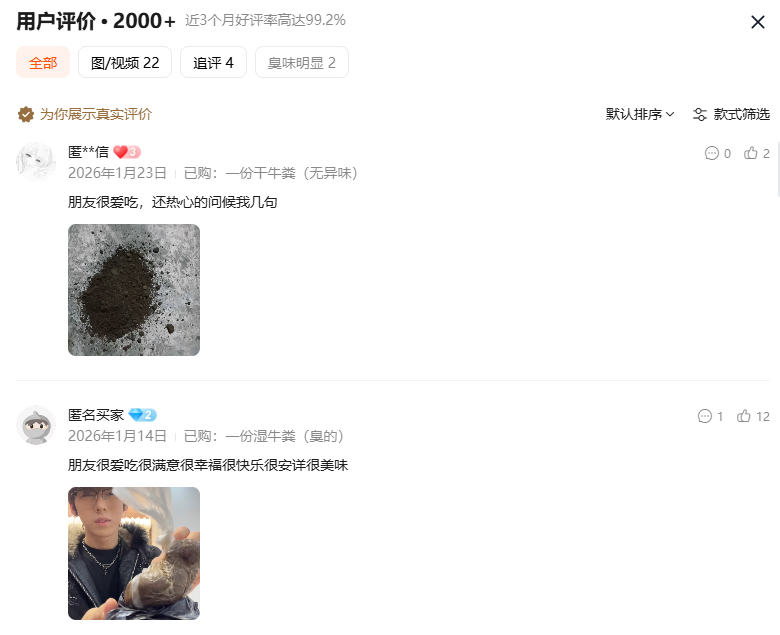Image resolution: width=780 pixels, height=635 pixels.
Task: Expand the 默认排序 sort dropdown
Action: tap(640, 114)
